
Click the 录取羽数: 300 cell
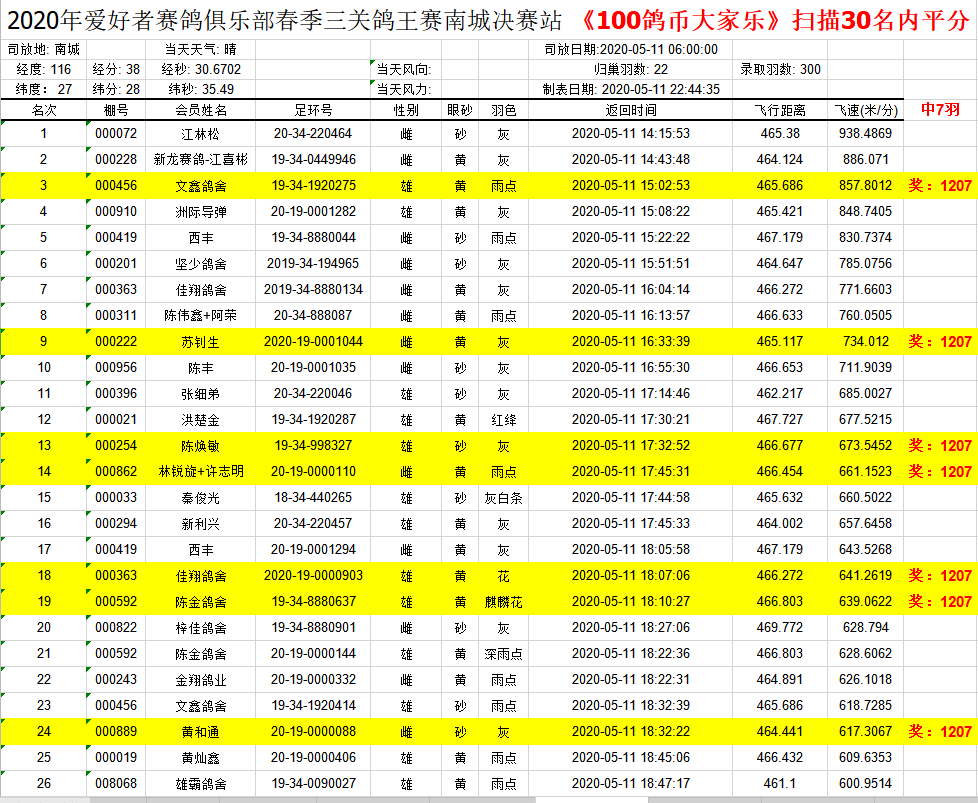click(780, 69)
